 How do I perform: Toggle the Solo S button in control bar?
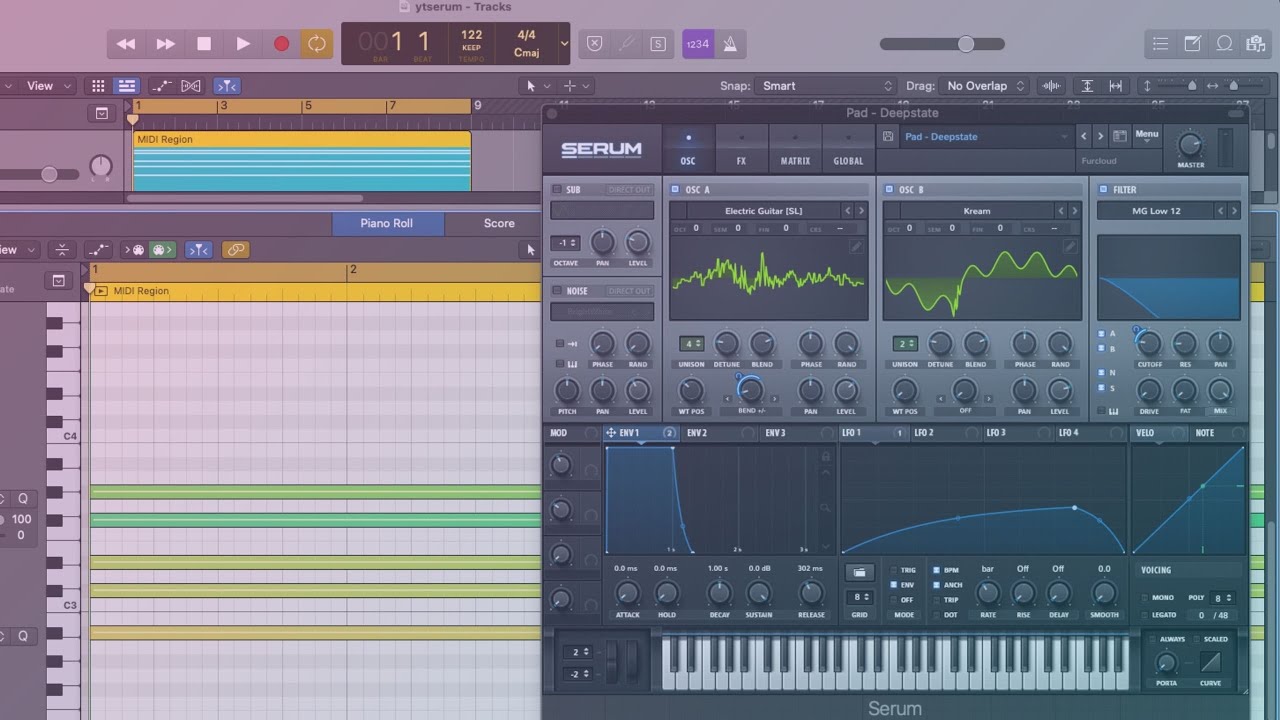[657, 44]
